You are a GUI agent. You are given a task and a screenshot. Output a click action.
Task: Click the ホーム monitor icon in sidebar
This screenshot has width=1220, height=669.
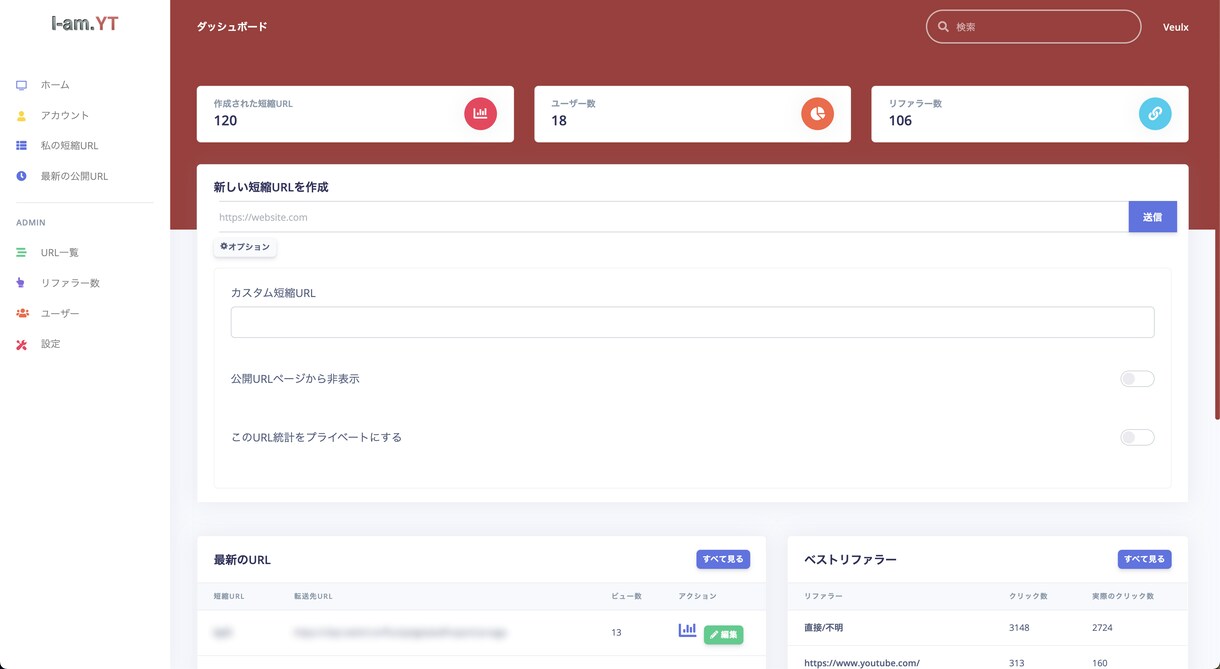pos(21,85)
